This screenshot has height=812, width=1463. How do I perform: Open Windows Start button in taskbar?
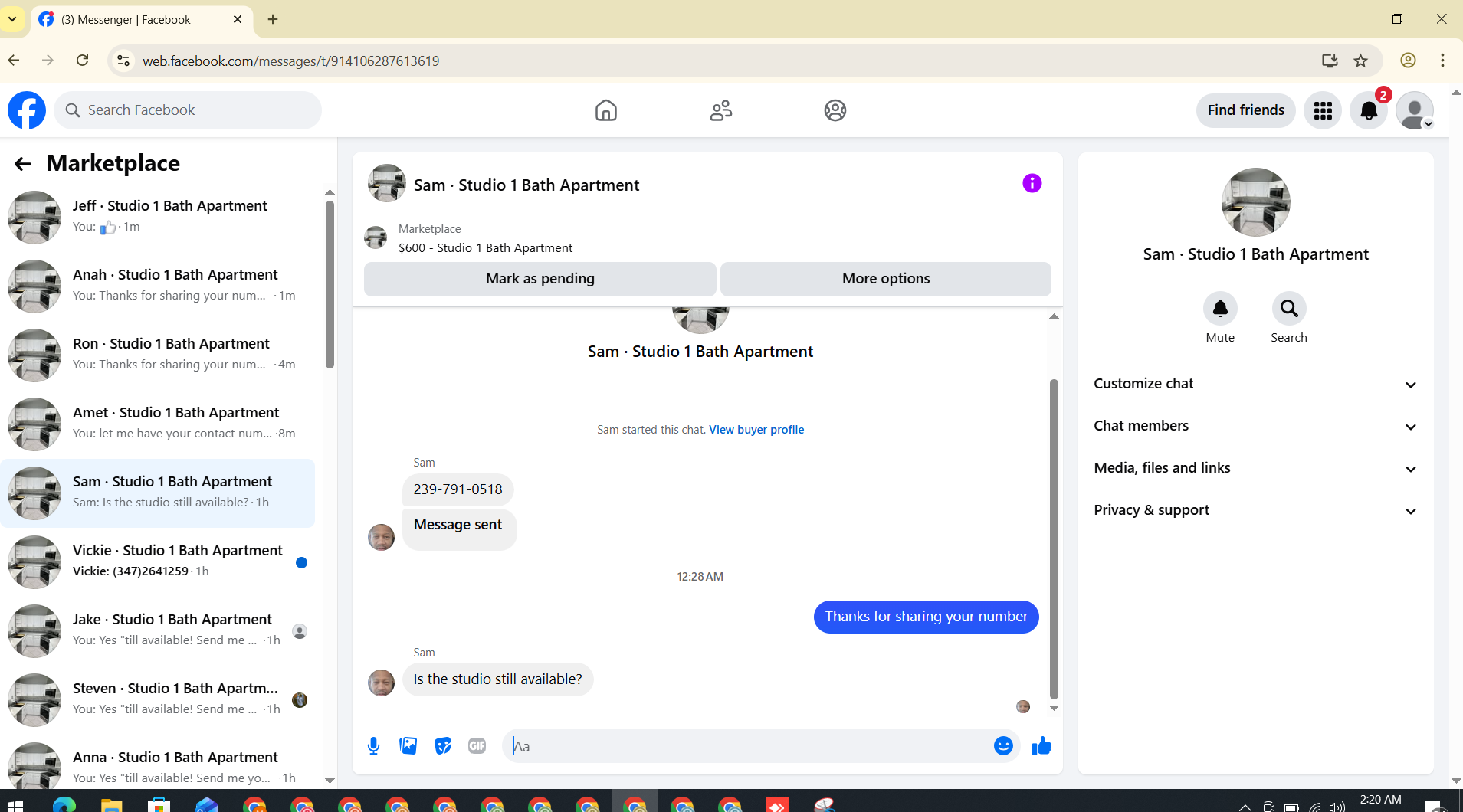click(x=15, y=805)
